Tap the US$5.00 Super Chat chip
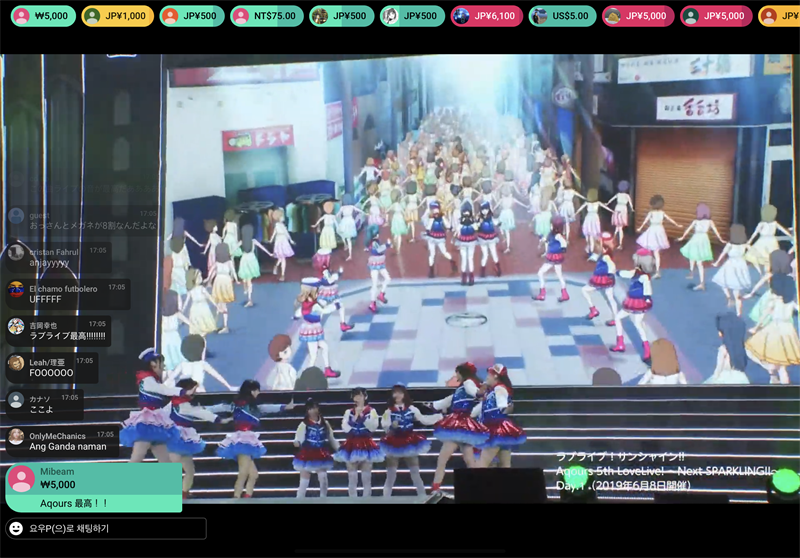Screen dimensions: 800x558 coord(562,16)
